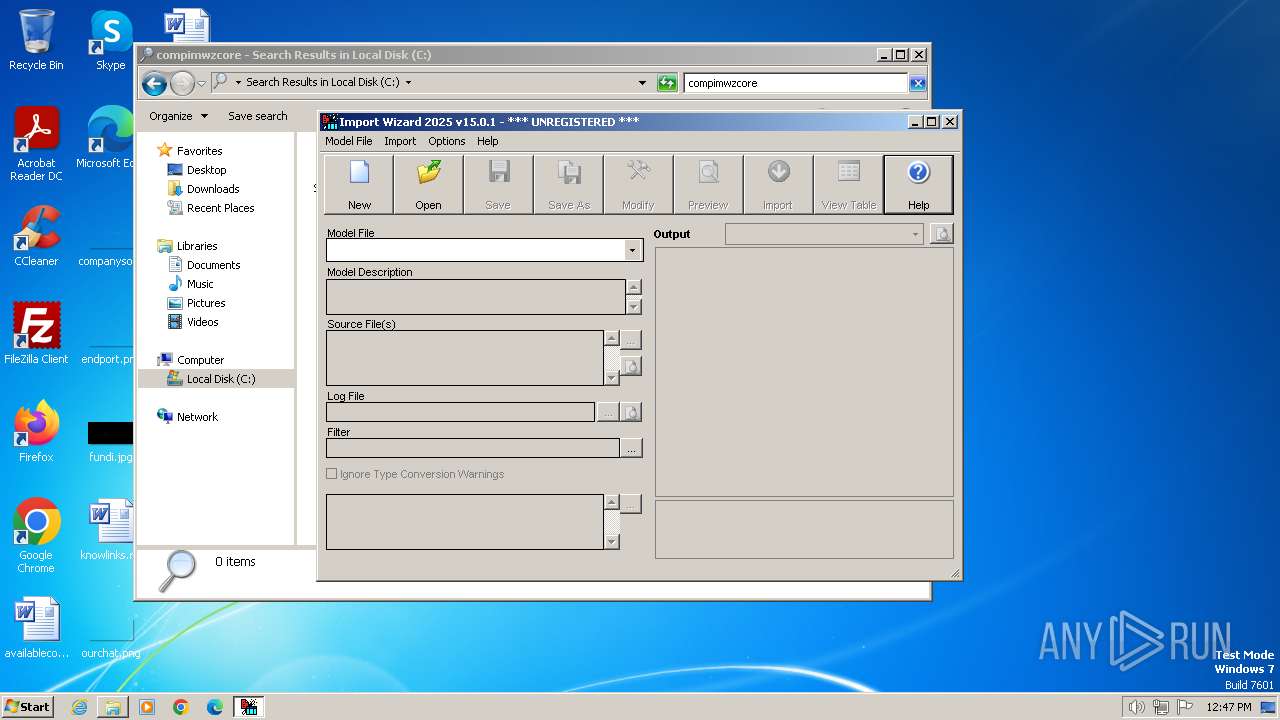This screenshot has width=1280, height=720.
Task: Click the view icon next to Output dropdown
Action: [941, 234]
